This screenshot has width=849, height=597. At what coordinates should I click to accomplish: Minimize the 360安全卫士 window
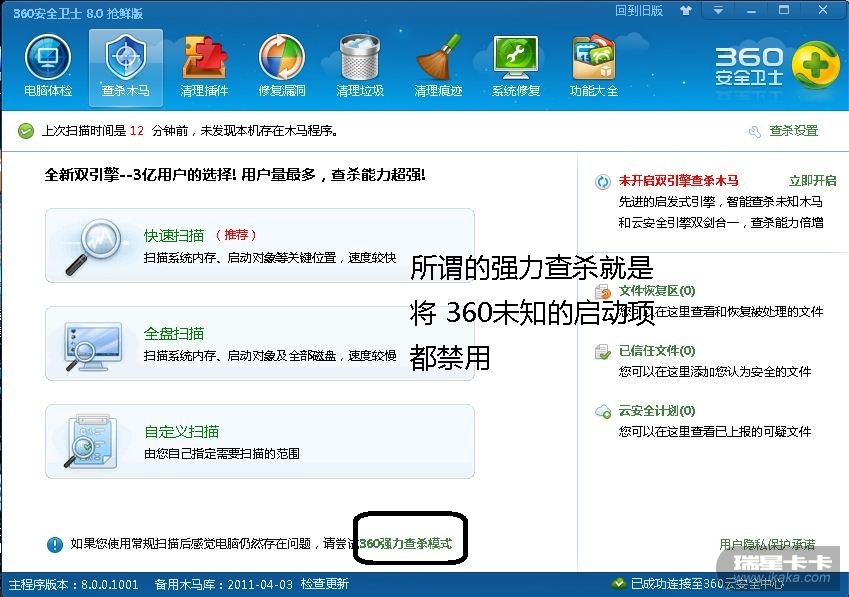[751, 10]
